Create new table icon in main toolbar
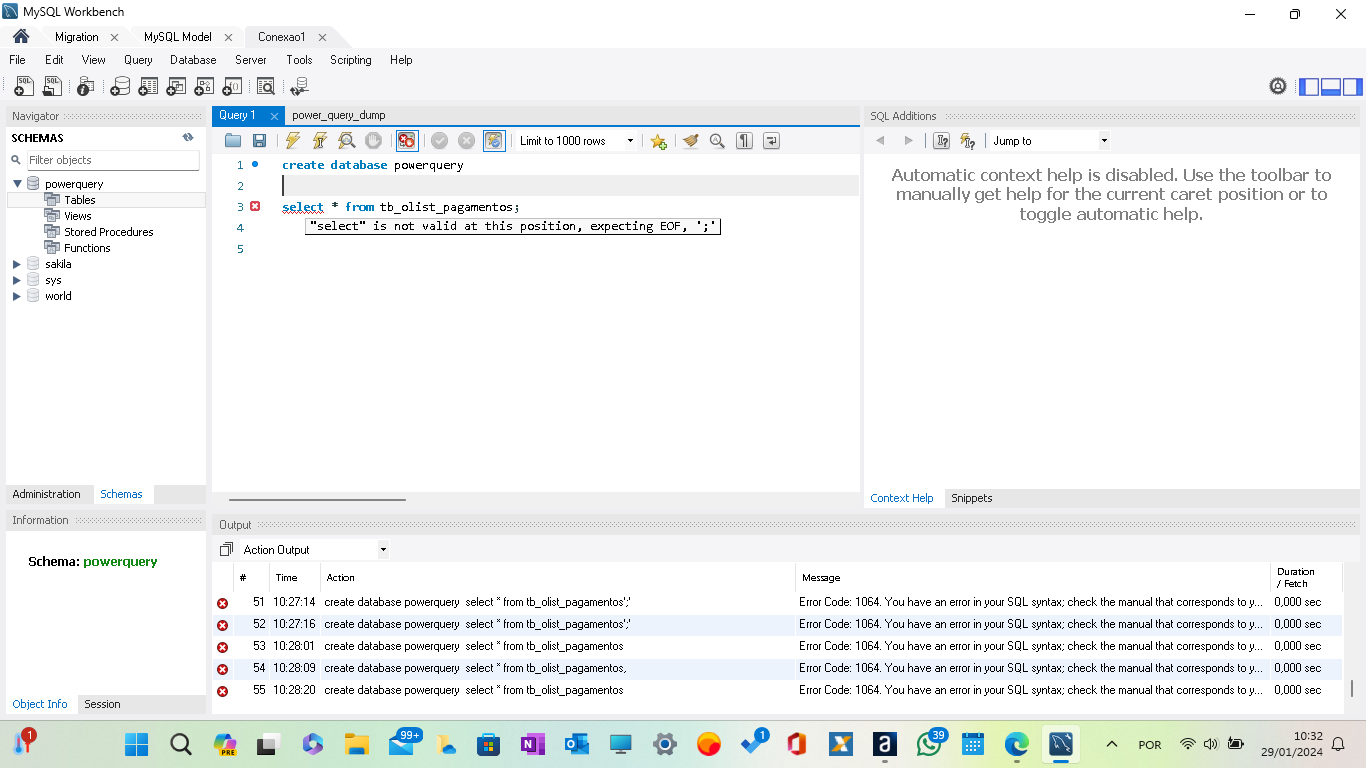Viewport: 1366px width, 768px height. click(x=148, y=87)
